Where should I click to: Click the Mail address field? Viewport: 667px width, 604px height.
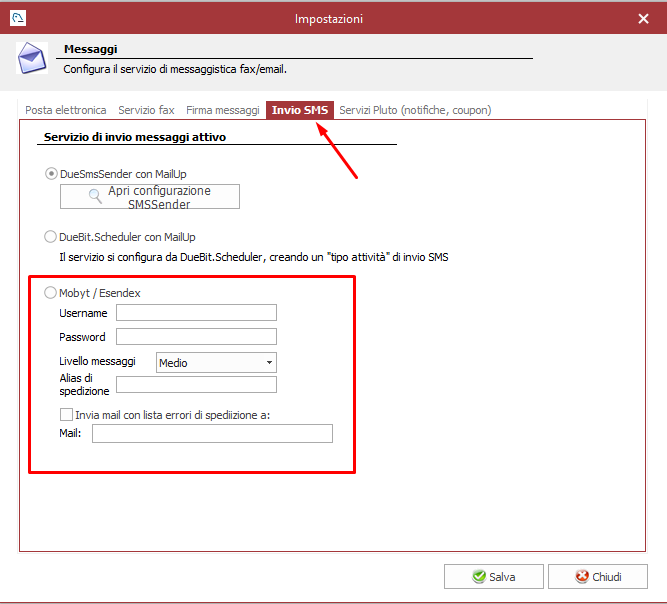point(212,433)
